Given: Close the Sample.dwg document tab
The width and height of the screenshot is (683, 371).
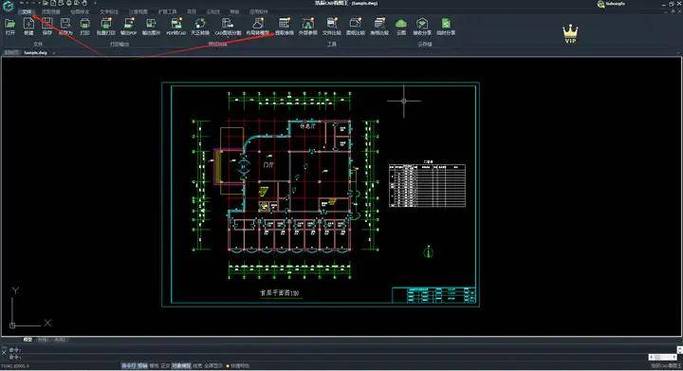Looking at the screenshot, I should pos(54,53).
